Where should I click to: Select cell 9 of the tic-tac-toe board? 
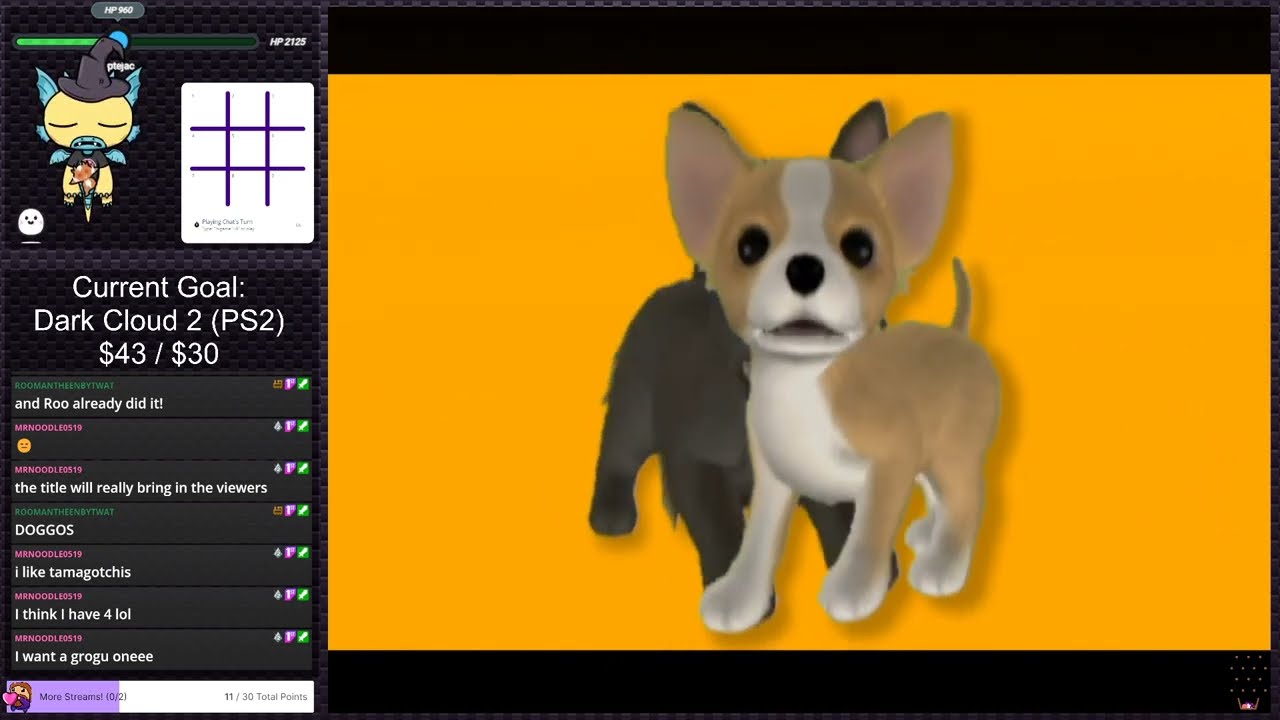pyautogui.click(x=287, y=188)
